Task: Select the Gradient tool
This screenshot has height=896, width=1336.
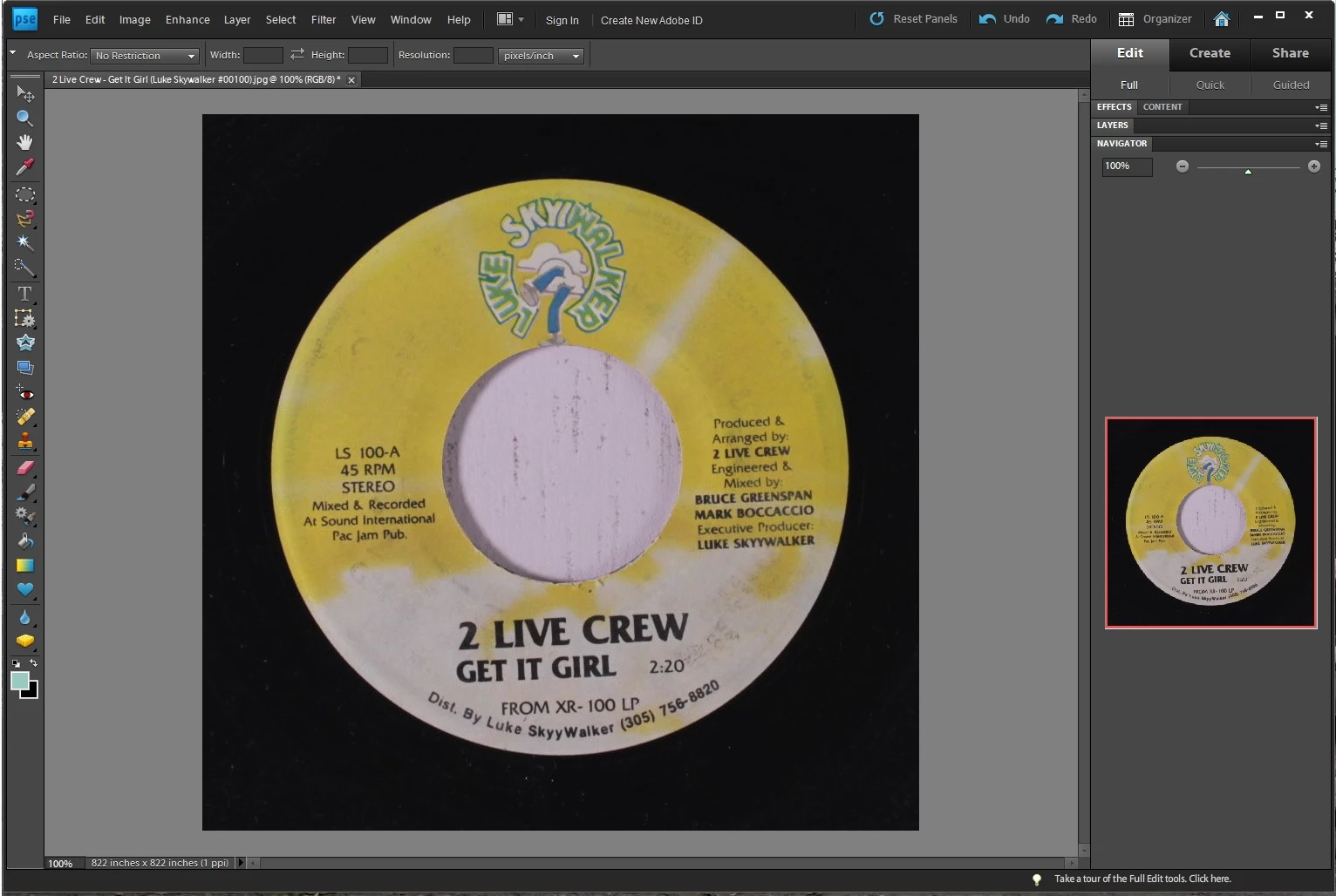Action: pyautogui.click(x=24, y=566)
